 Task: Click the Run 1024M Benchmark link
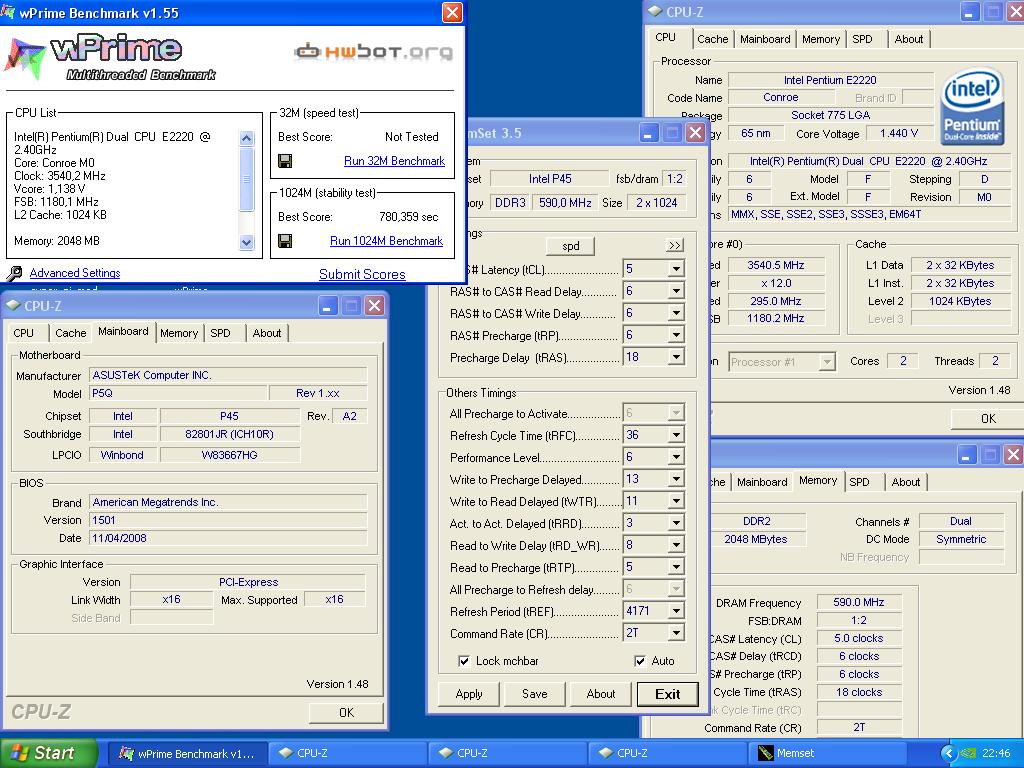[x=387, y=241]
